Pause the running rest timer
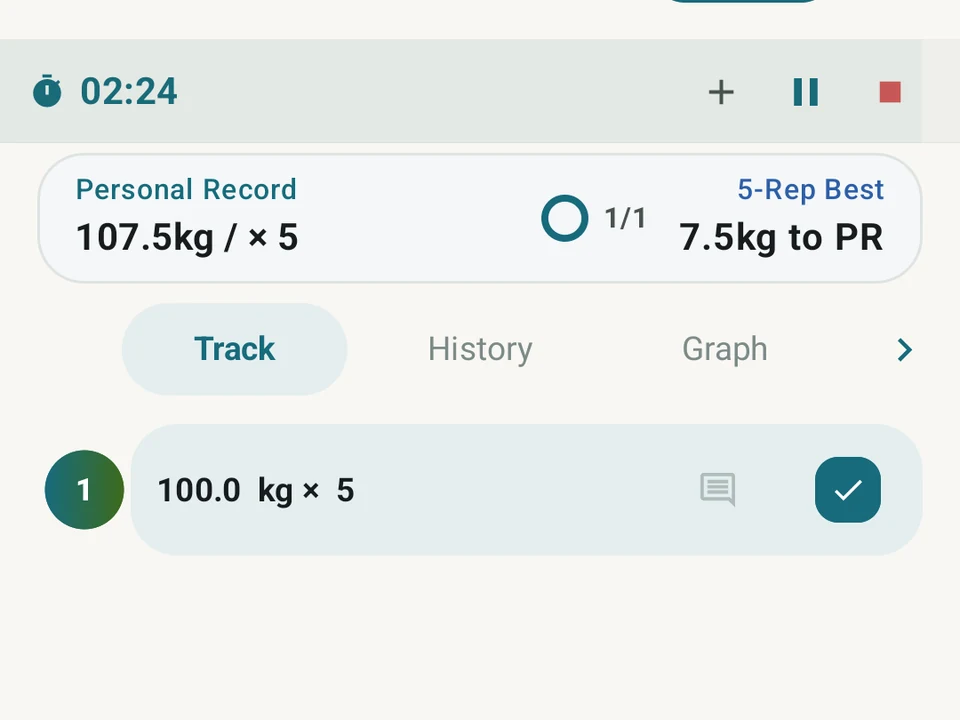The image size is (960, 720). (x=805, y=92)
